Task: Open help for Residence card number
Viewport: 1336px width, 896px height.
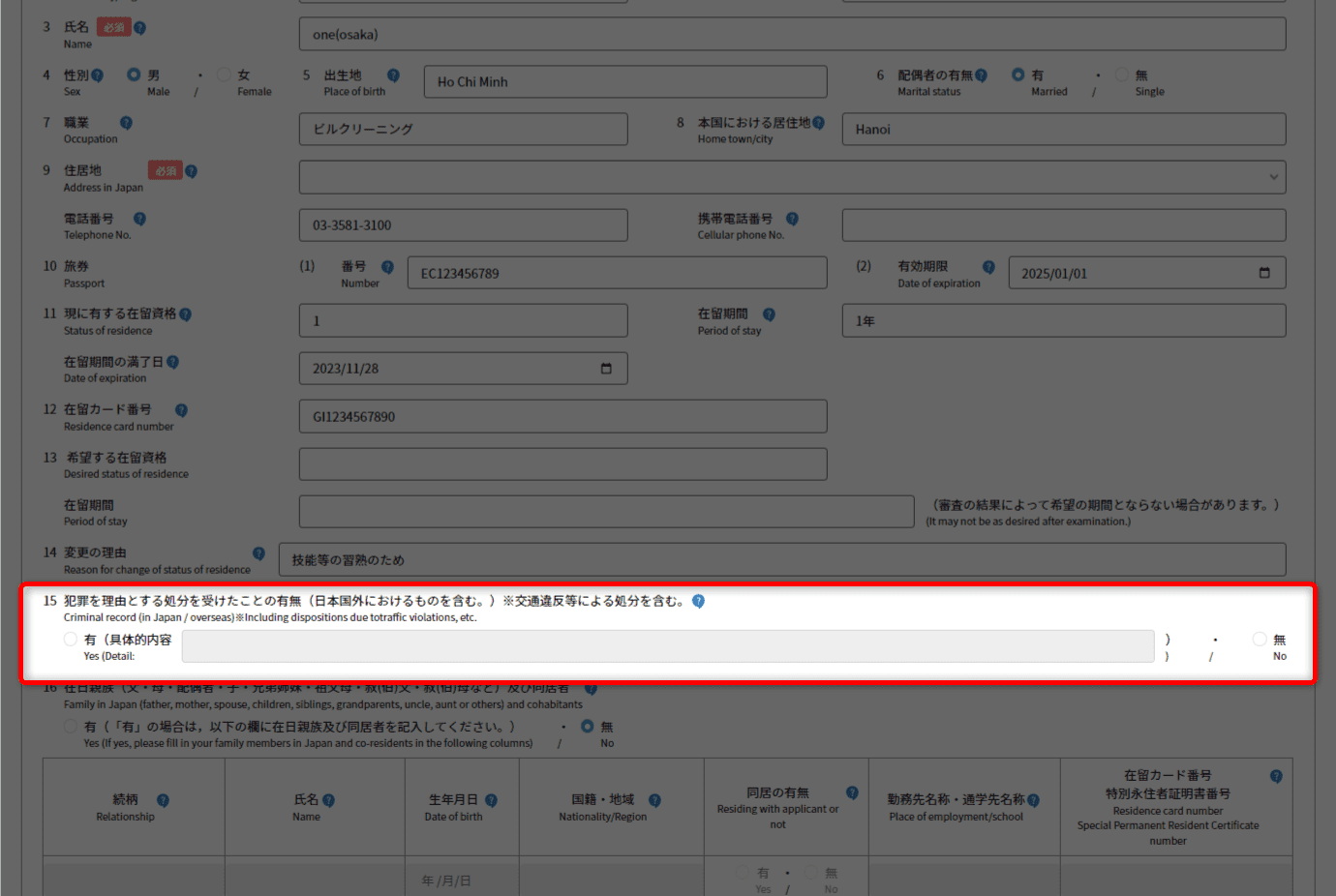Action: [x=181, y=410]
